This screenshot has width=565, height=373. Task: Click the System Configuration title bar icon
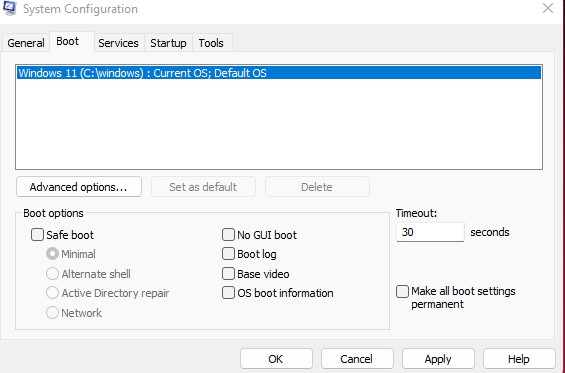point(9,8)
